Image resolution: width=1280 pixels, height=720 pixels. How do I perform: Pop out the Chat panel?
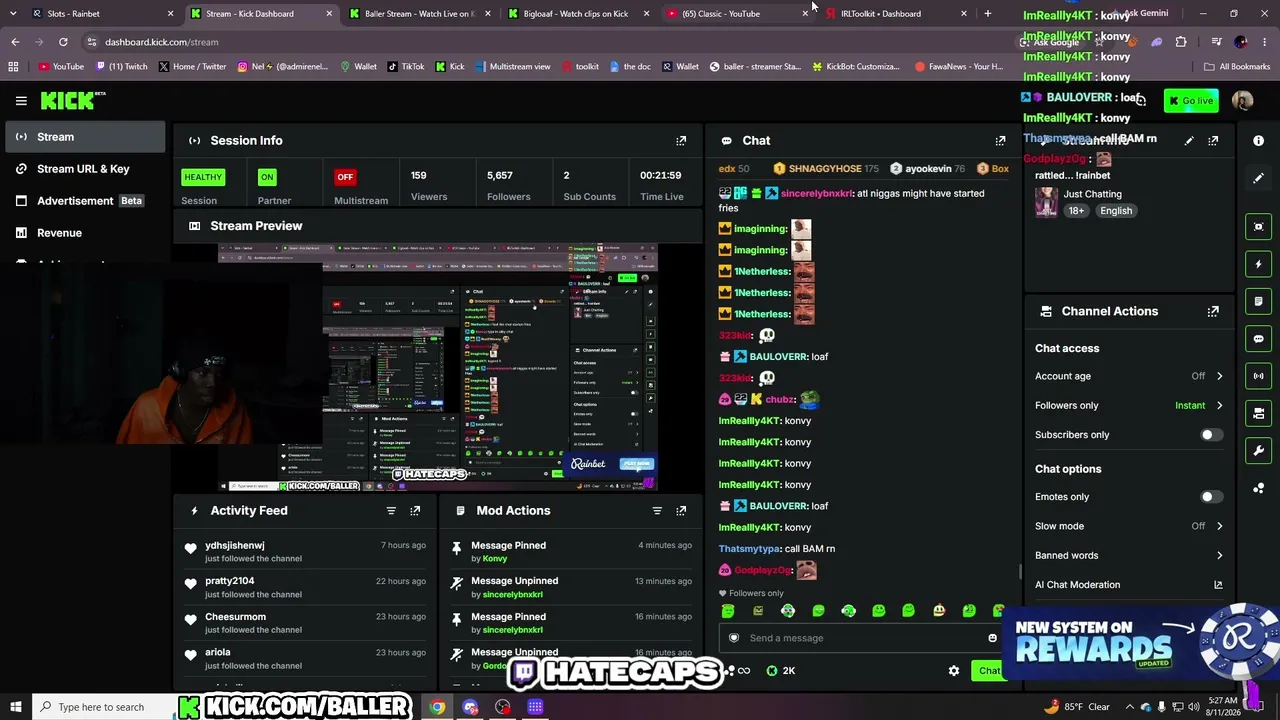click(x=1000, y=141)
